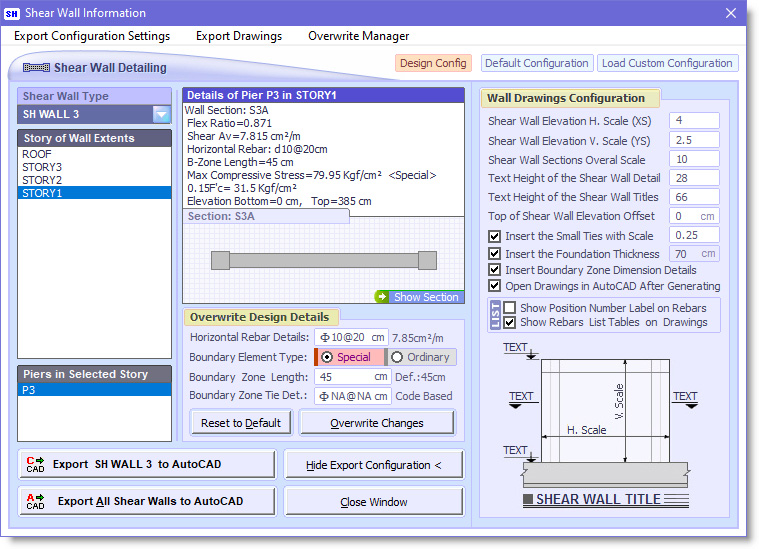Uncheck Open Drawings in AutoCAD After Generating
This screenshot has height=549, width=759.
pyautogui.click(x=495, y=286)
